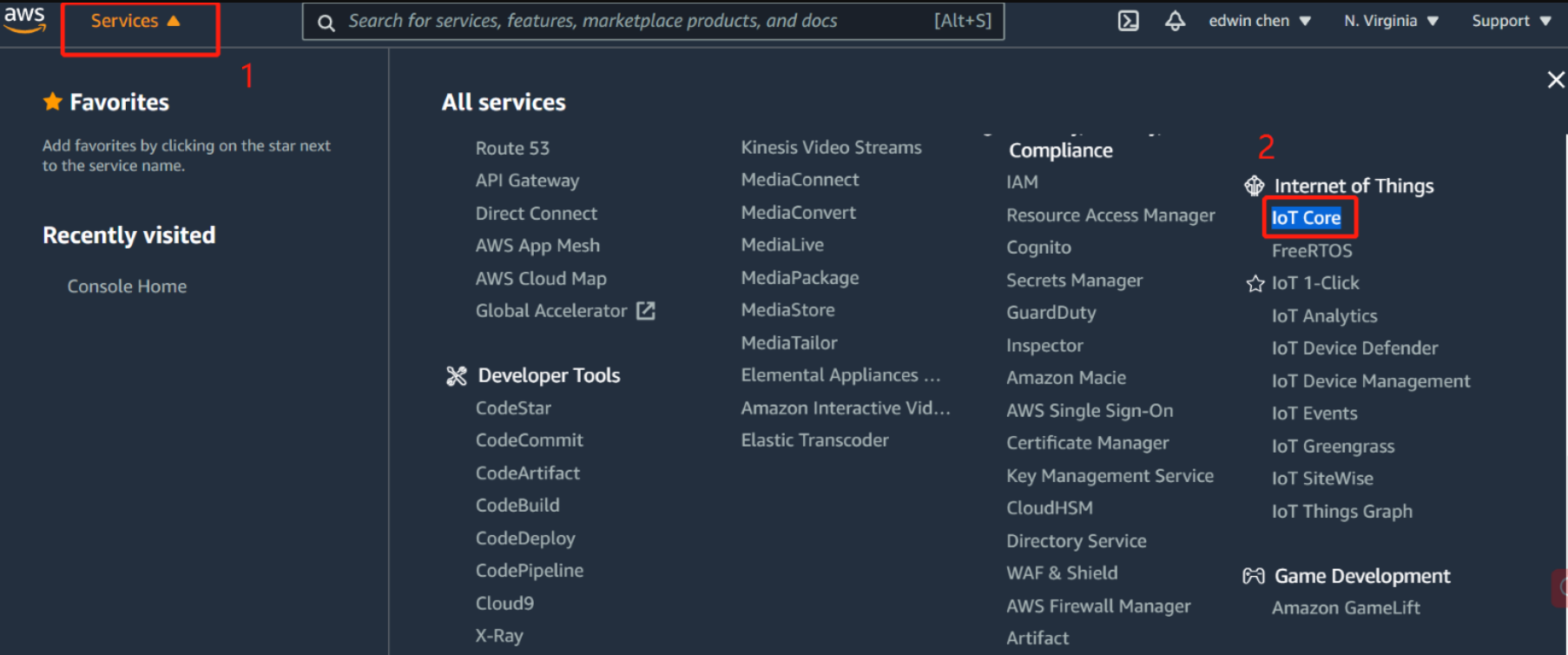Image resolution: width=1568 pixels, height=655 pixels.
Task: Close the services menu panel
Action: pos(1556,80)
